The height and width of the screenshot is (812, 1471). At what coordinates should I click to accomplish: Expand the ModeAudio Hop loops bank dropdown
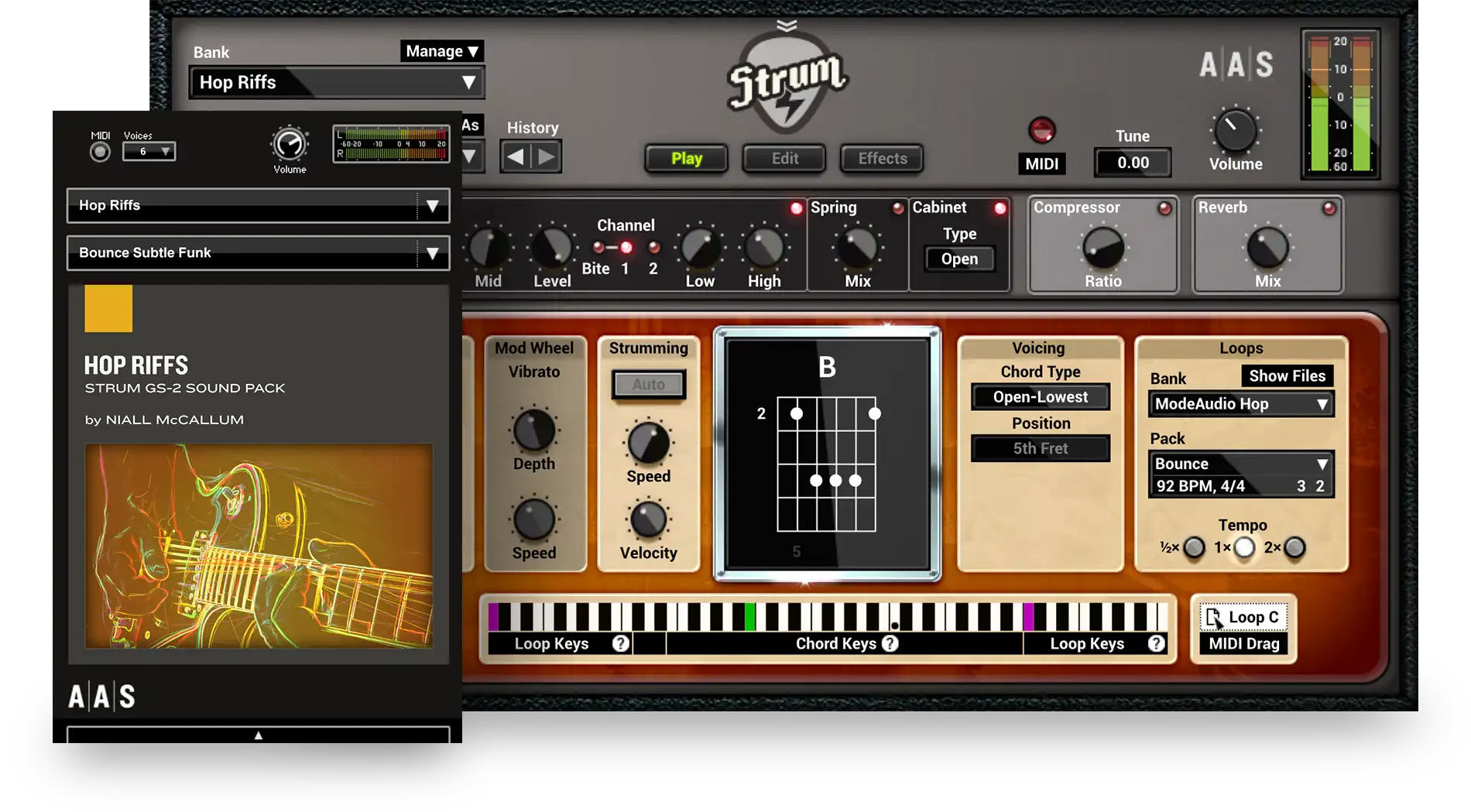(x=1240, y=404)
